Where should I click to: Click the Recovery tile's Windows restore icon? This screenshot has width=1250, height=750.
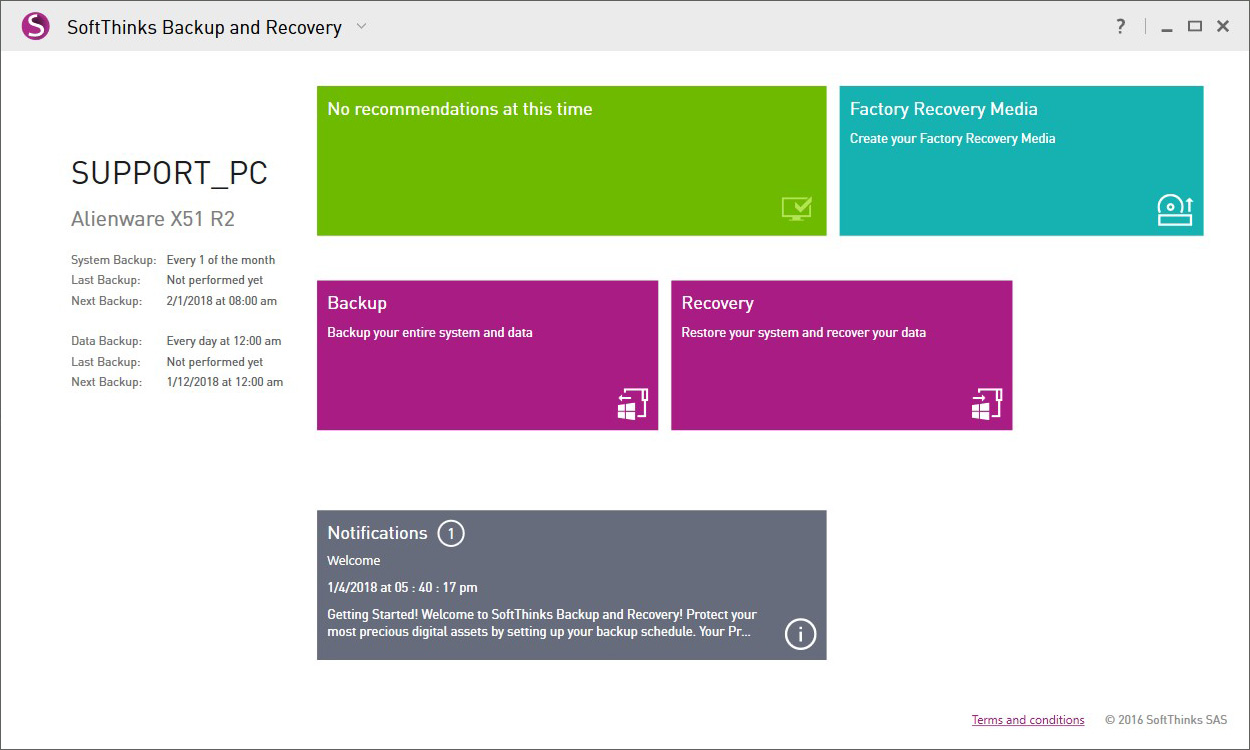coord(987,403)
